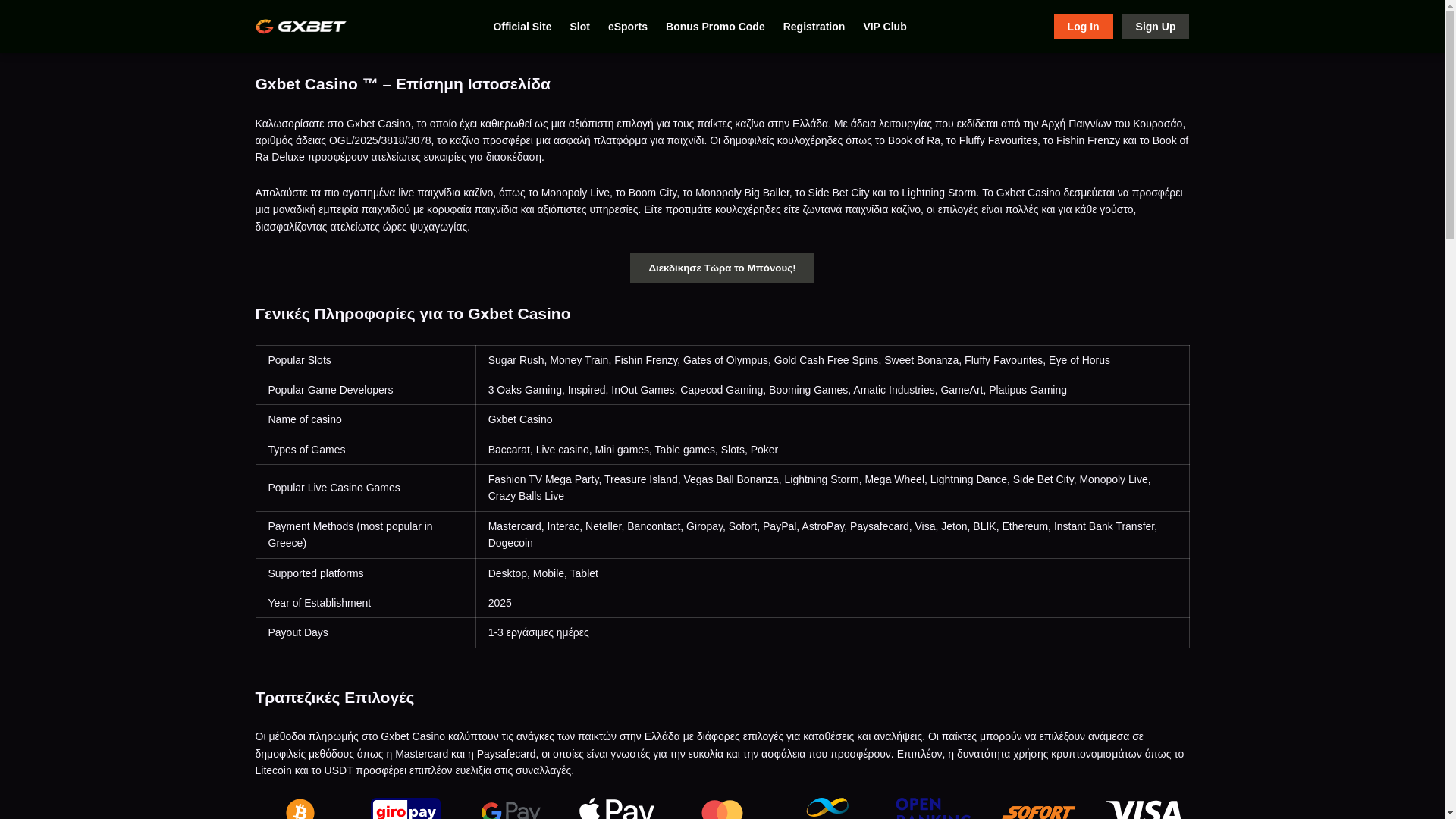Click the 'Year of Establishment' cell

pos(366,603)
